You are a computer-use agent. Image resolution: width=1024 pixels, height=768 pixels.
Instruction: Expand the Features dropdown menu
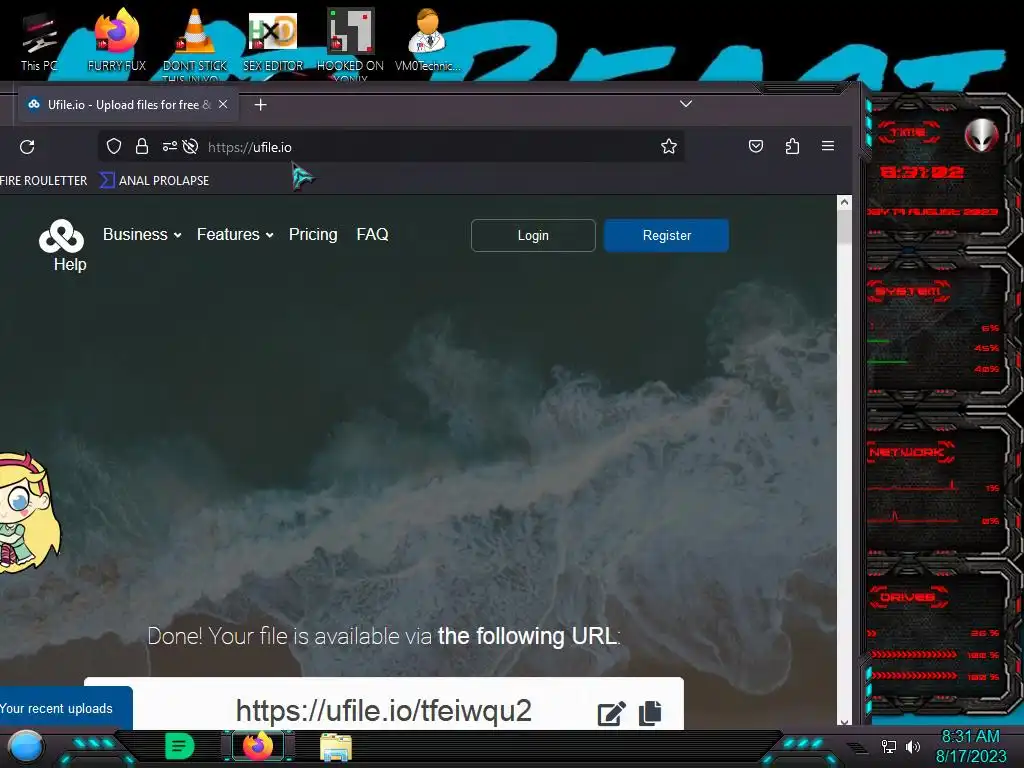point(235,234)
